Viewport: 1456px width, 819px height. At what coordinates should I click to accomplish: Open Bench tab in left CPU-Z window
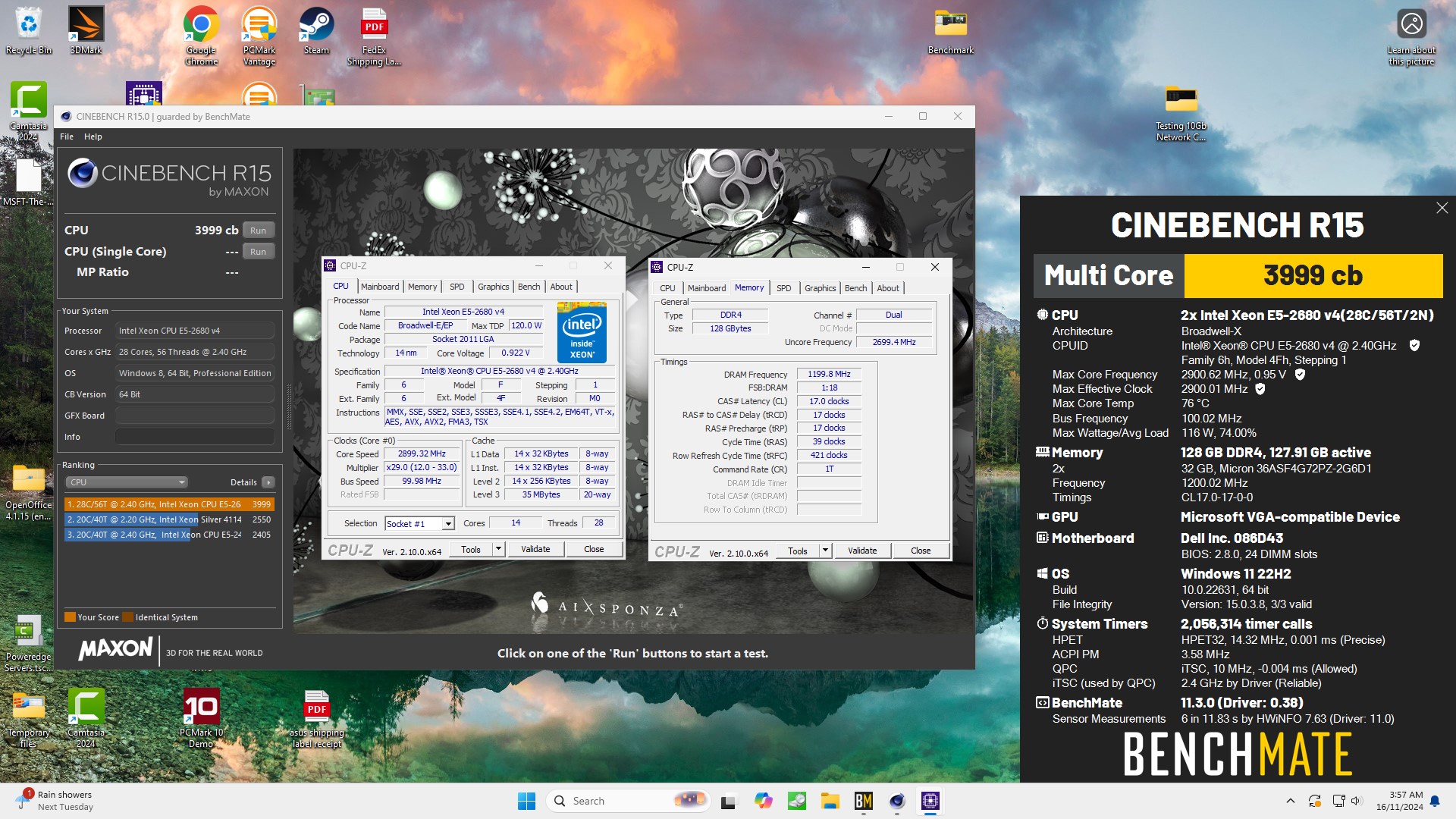point(529,287)
